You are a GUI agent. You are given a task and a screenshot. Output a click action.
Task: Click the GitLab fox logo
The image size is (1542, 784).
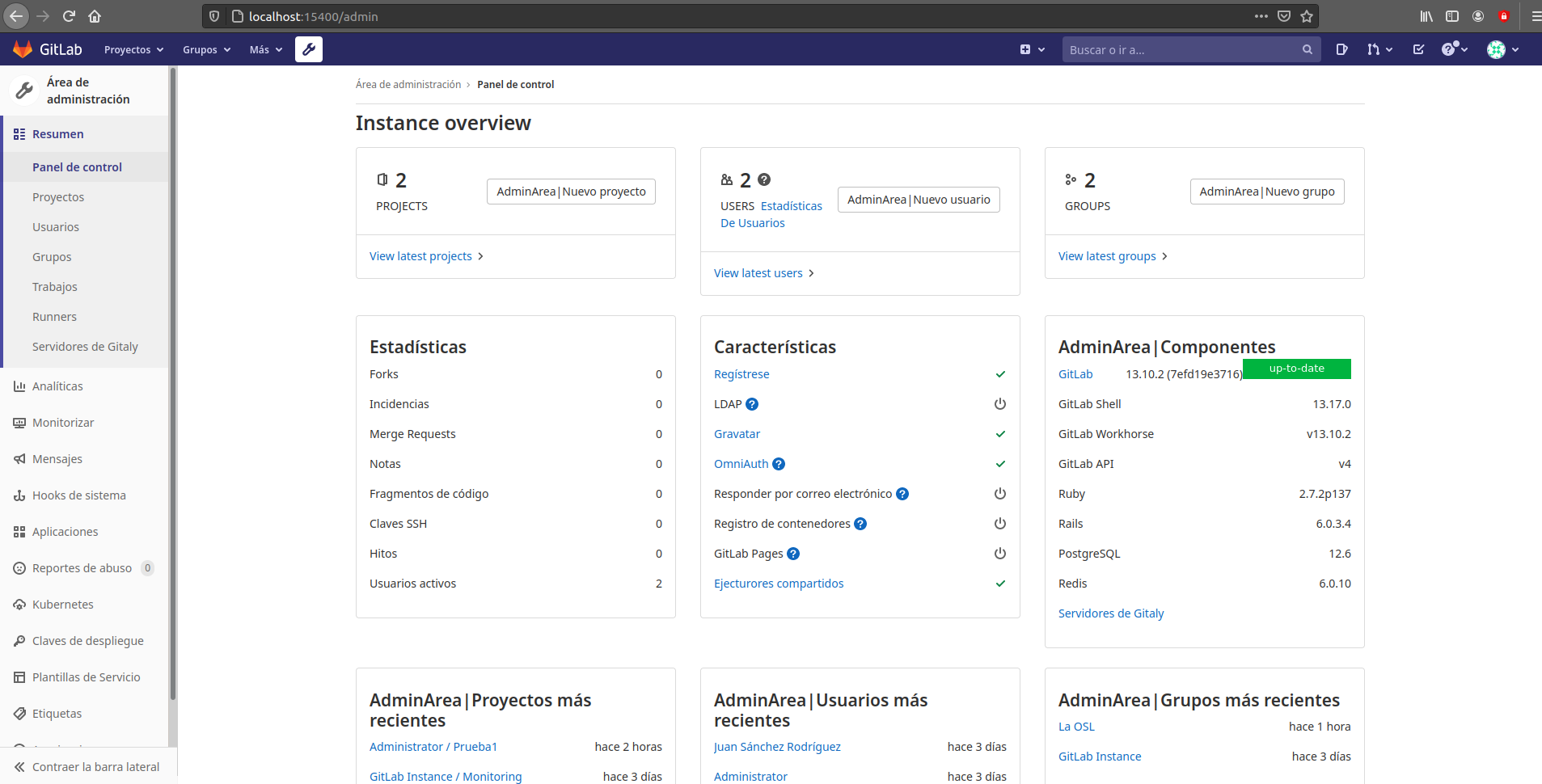(x=23, y=48)
